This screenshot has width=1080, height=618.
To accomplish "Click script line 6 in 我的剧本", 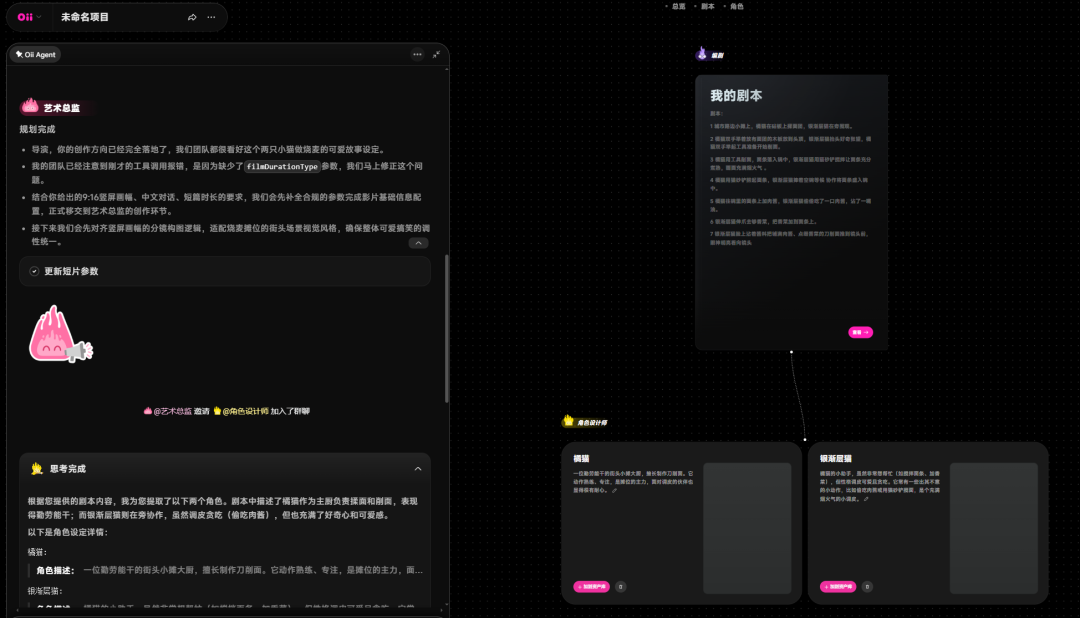I will point(764,222).
